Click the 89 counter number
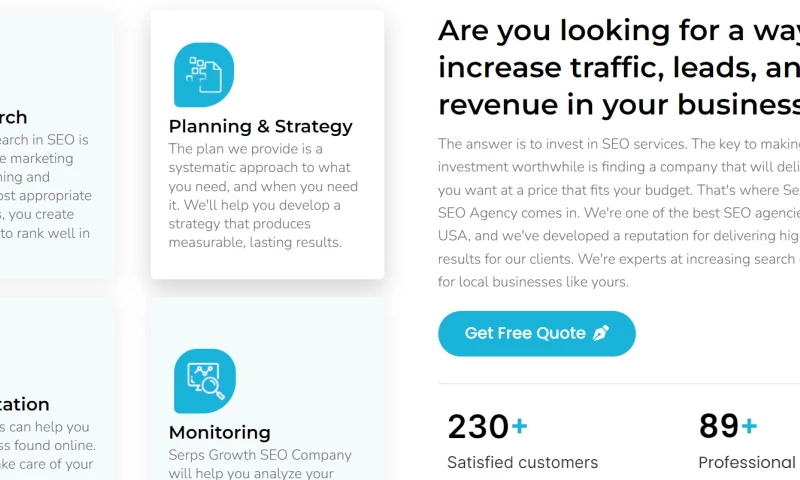The width and height of the screenshot is (800, 480). 718,427
